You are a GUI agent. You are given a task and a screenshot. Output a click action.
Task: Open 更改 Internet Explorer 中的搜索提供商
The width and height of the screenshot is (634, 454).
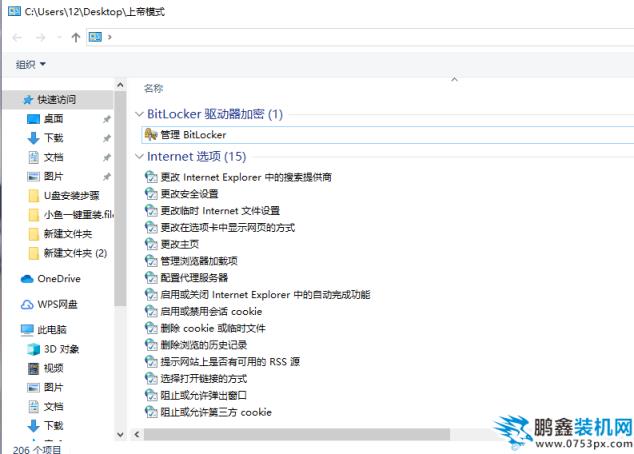point(246,177)
